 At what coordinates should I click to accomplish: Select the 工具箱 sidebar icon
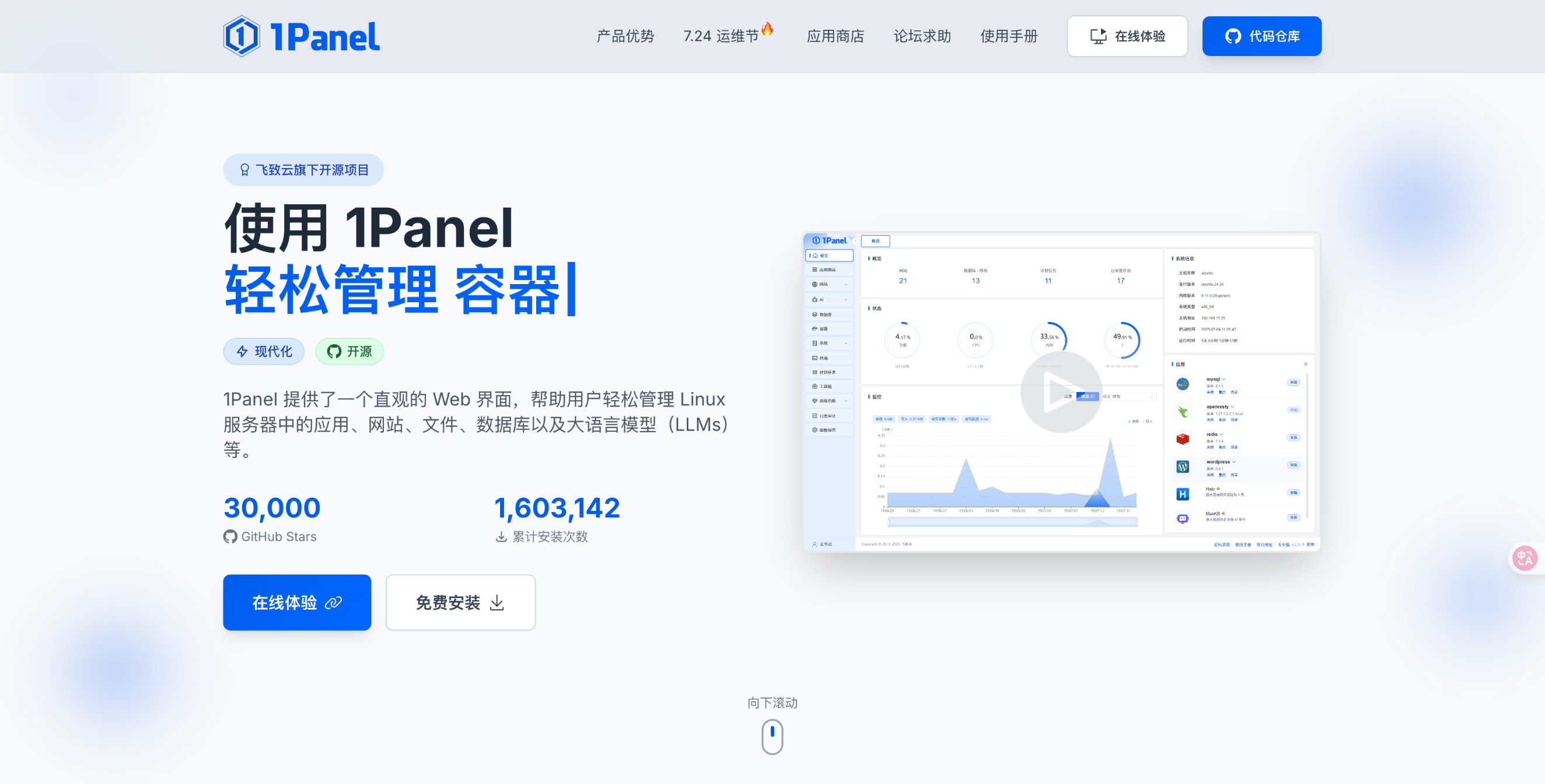[825, 386]
